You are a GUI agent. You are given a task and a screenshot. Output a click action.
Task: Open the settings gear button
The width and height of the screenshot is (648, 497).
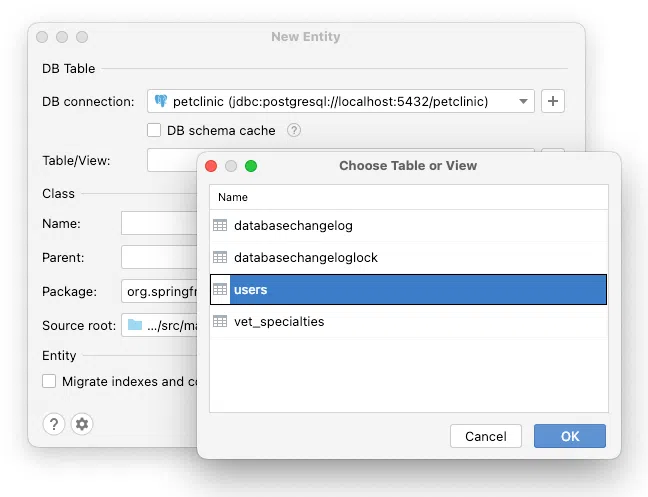click(82, 424)
